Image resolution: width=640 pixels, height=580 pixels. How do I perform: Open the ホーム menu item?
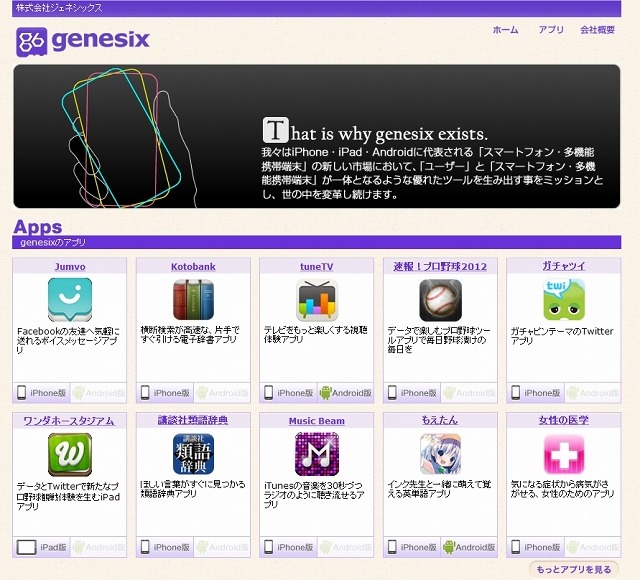(505, 30)
